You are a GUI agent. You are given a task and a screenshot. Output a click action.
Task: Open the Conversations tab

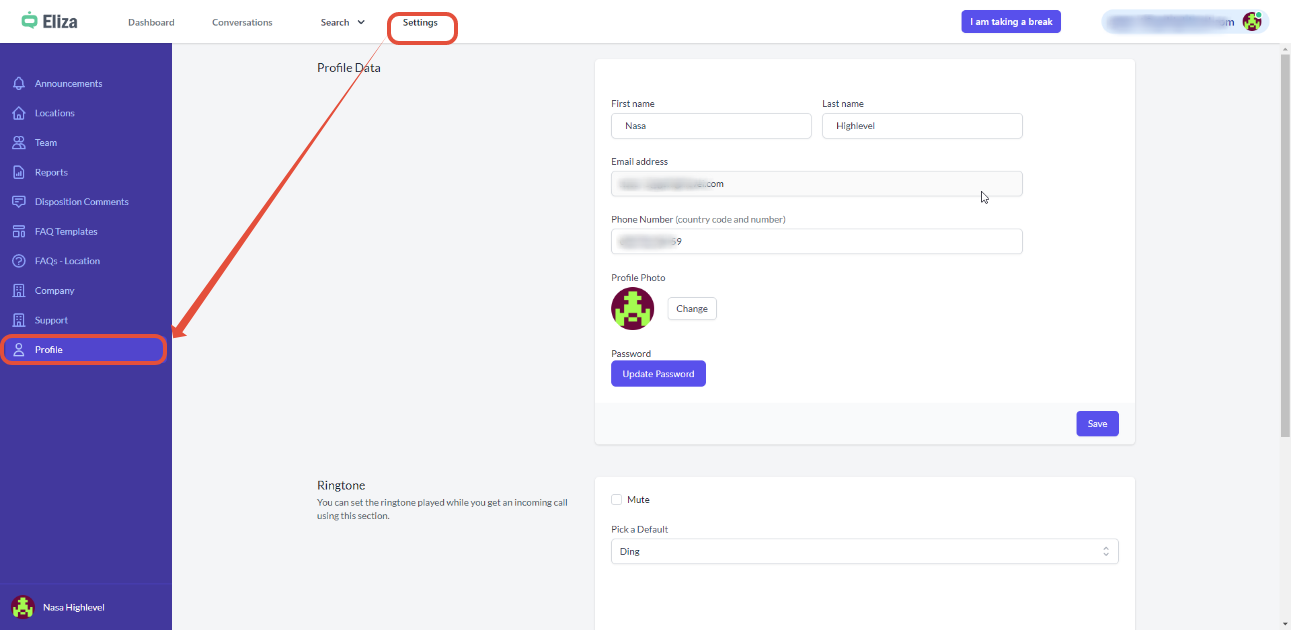[x=242, y=22]
